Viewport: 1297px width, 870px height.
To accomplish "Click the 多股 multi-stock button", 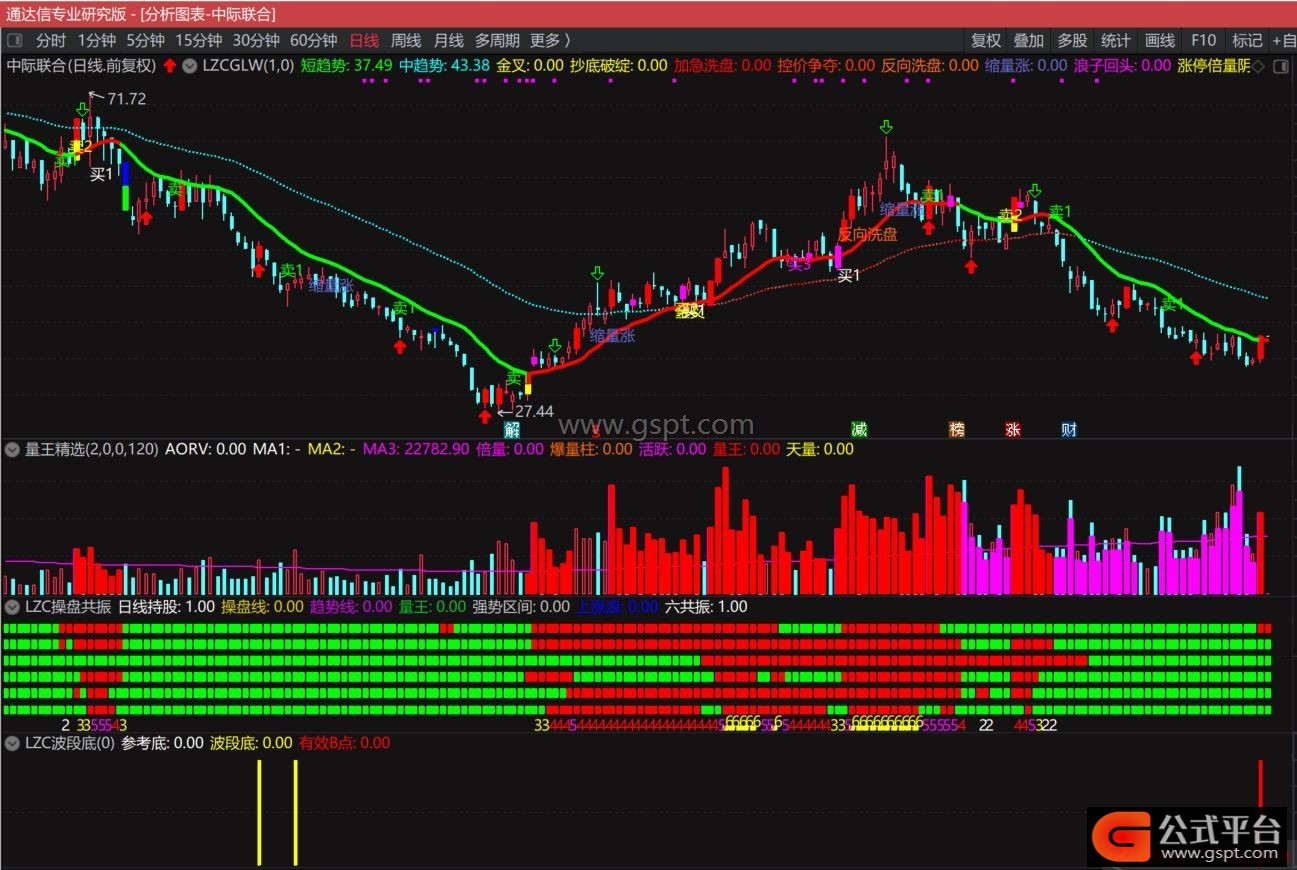I will coord(1072,40).
